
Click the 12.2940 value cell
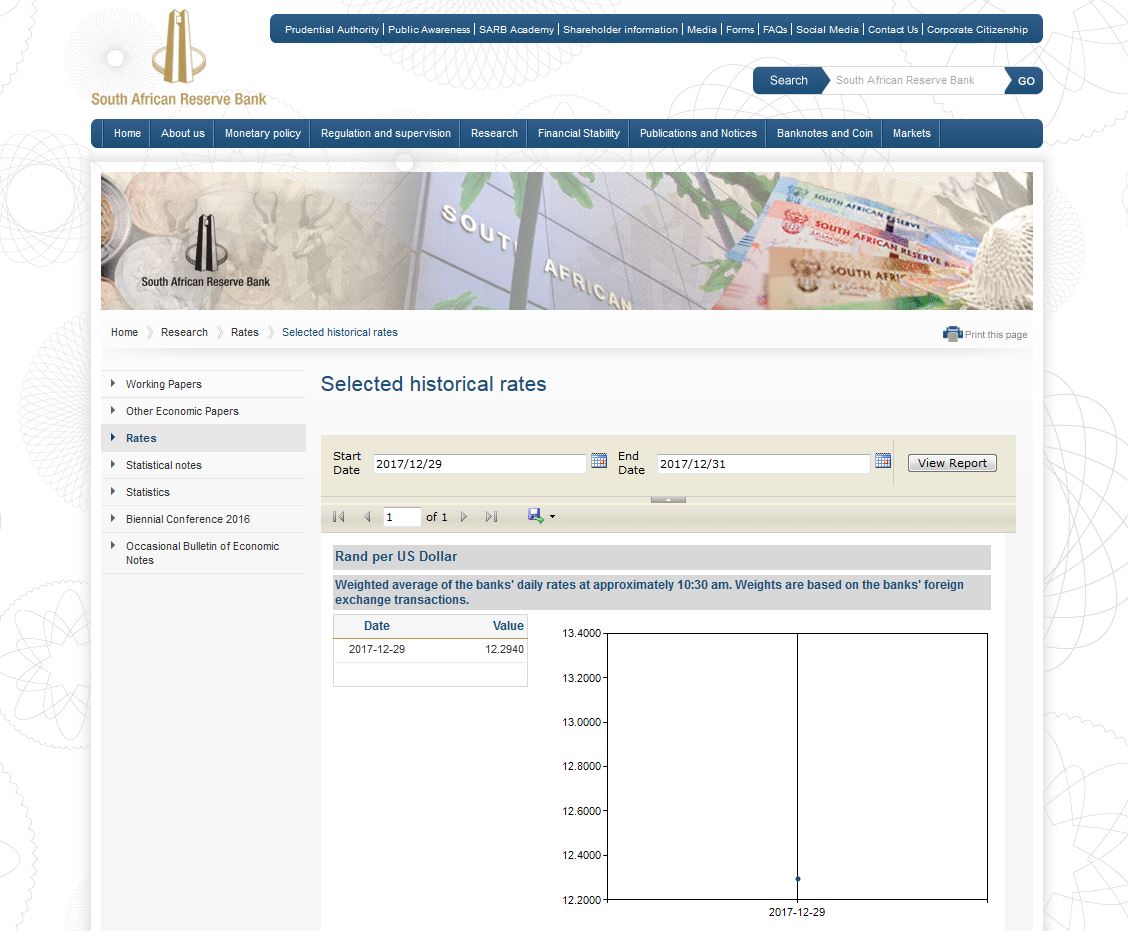coord(504,649)
